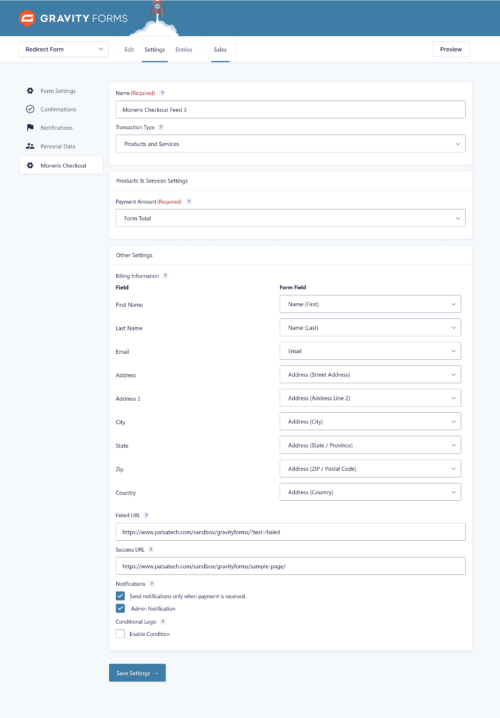Click the Gravity Forms logo icon
This screenshot has width=500, height=718.
(x=27, y=18)
